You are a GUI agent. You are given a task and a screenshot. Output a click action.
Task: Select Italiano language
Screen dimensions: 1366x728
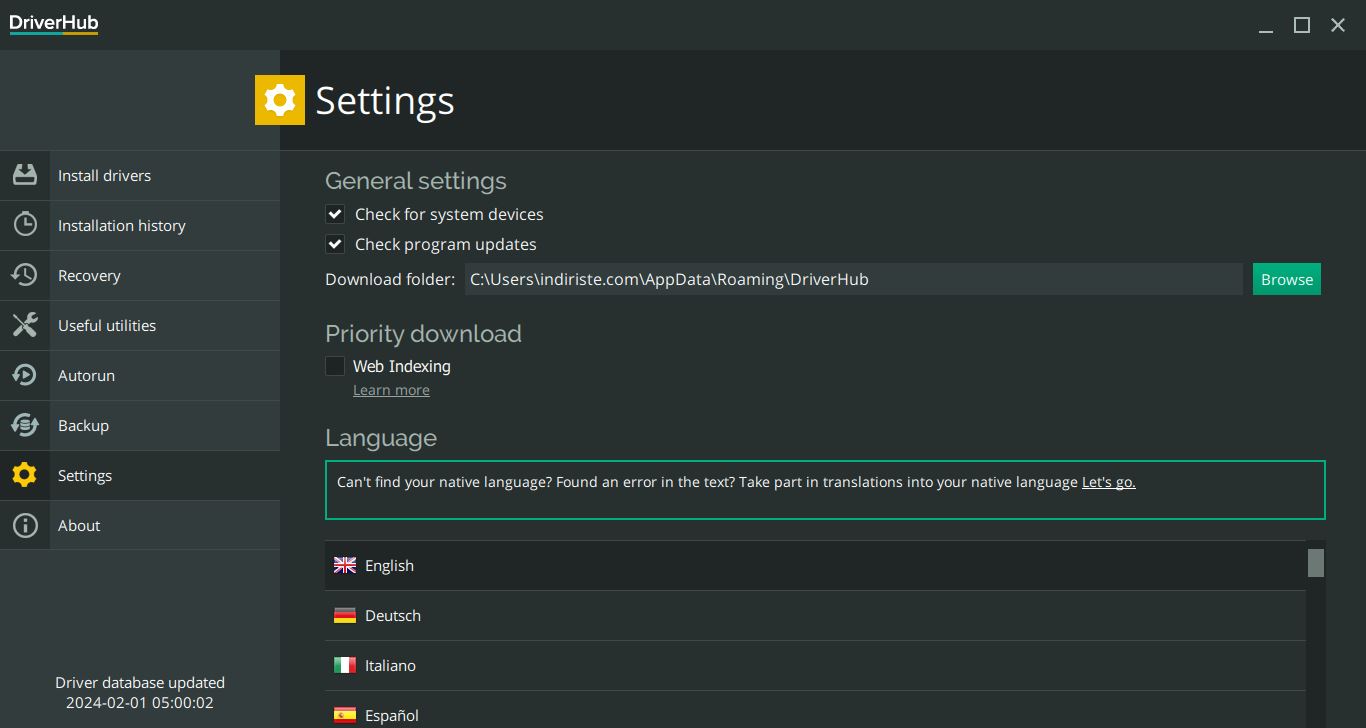(815, 665)
